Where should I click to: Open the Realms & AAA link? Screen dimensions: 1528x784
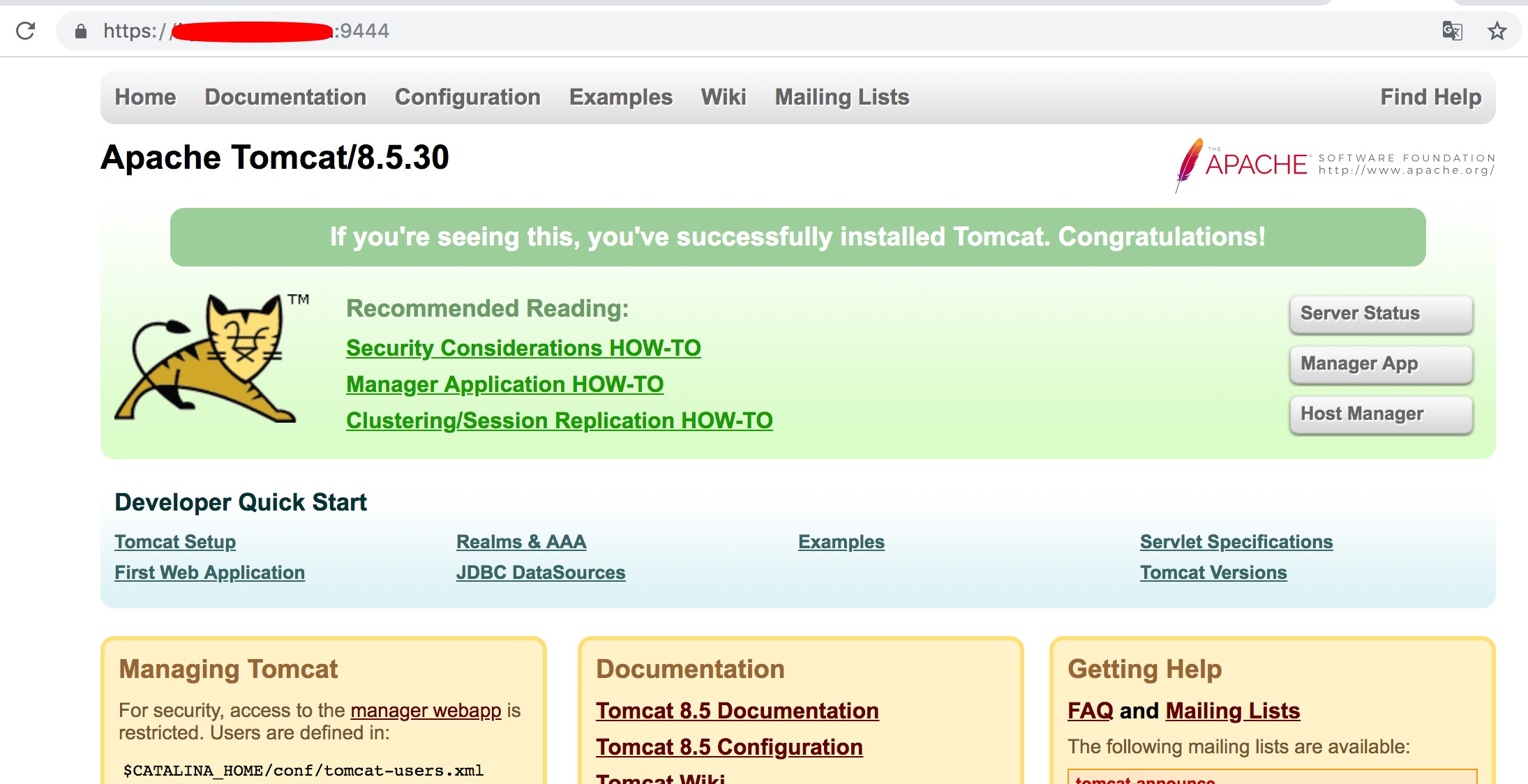click(521, 542)
